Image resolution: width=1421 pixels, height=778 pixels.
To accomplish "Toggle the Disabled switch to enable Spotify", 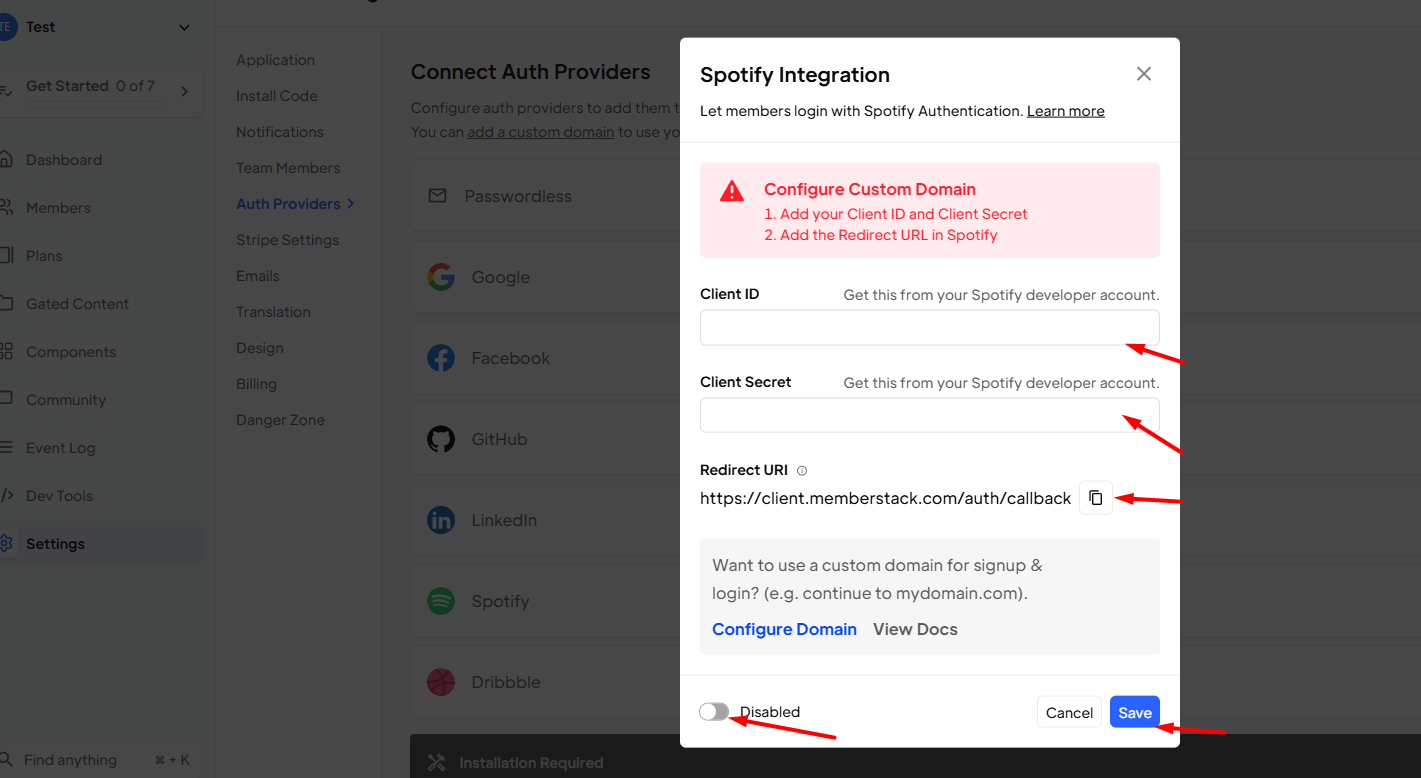I will point(714,711).
